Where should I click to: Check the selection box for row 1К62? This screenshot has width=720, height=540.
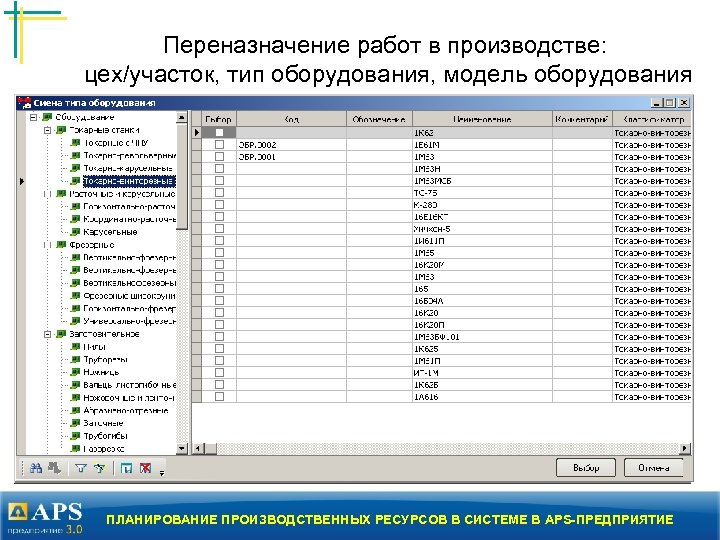click(219, 132)
